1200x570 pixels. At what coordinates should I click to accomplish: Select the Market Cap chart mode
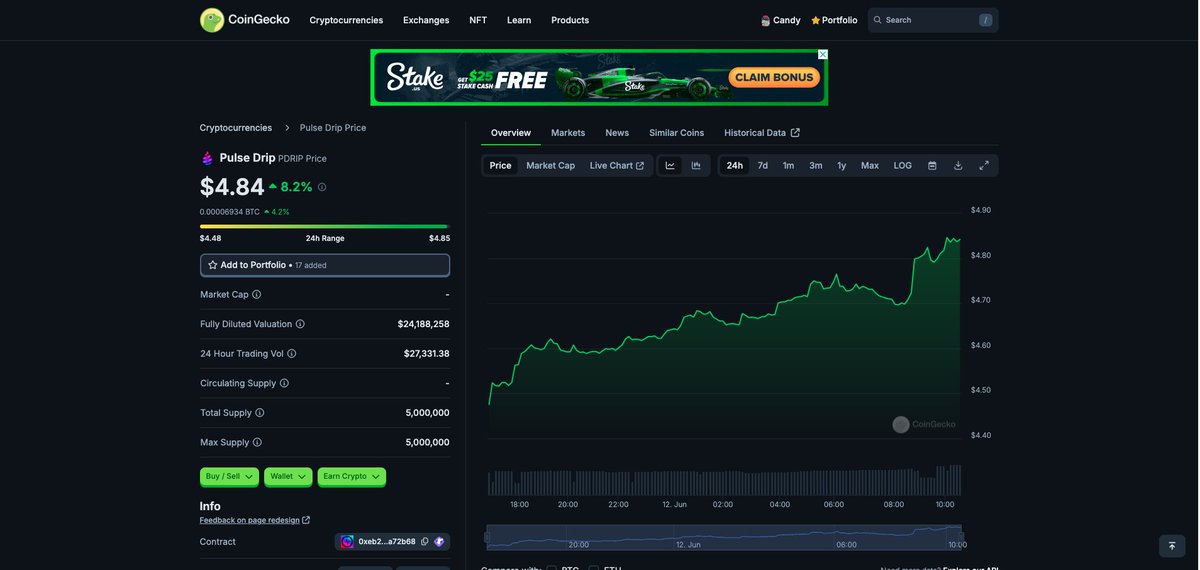click(551, 166)
